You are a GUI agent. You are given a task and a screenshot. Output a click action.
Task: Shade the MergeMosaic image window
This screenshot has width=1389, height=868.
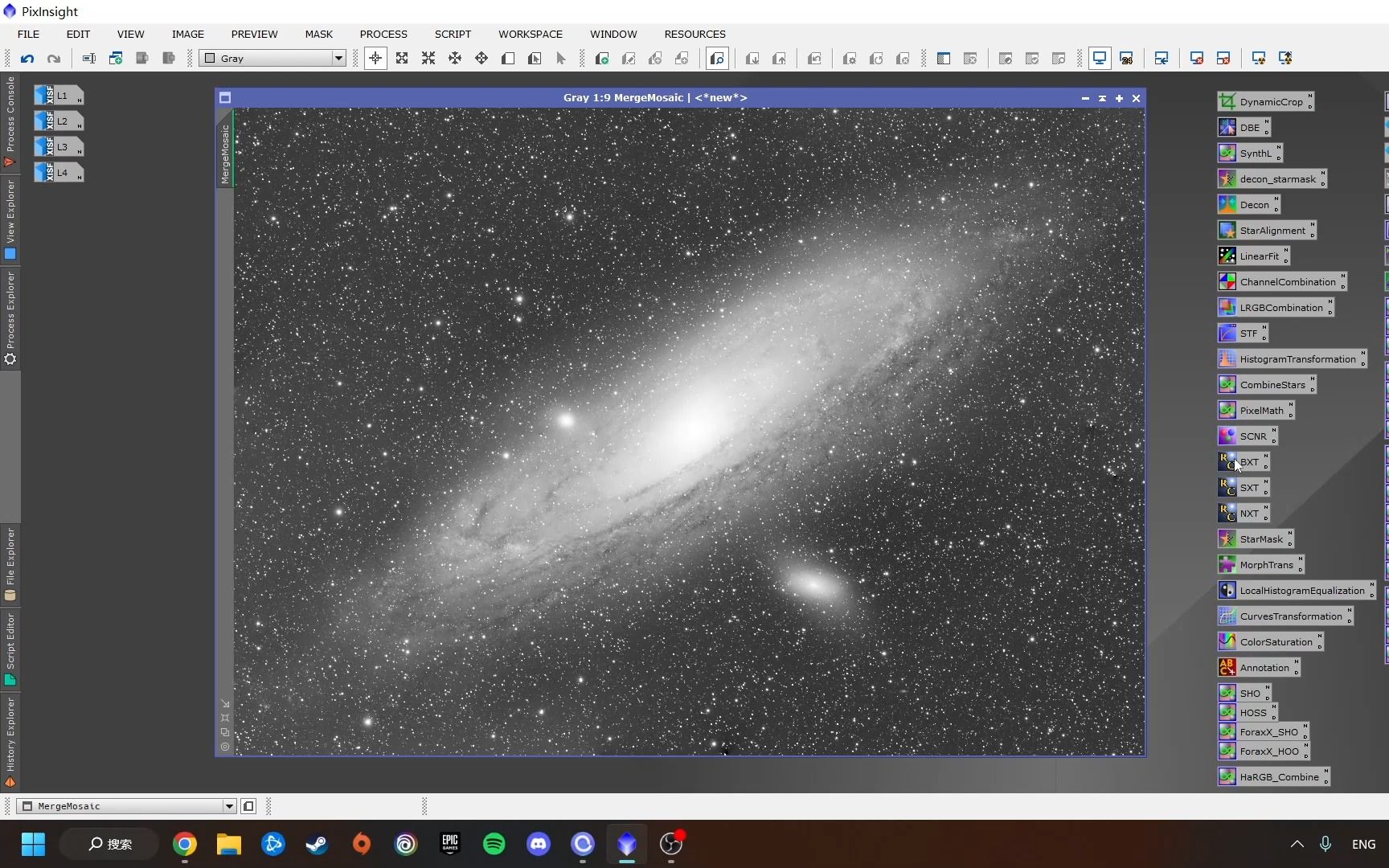tap(1102, 98)
